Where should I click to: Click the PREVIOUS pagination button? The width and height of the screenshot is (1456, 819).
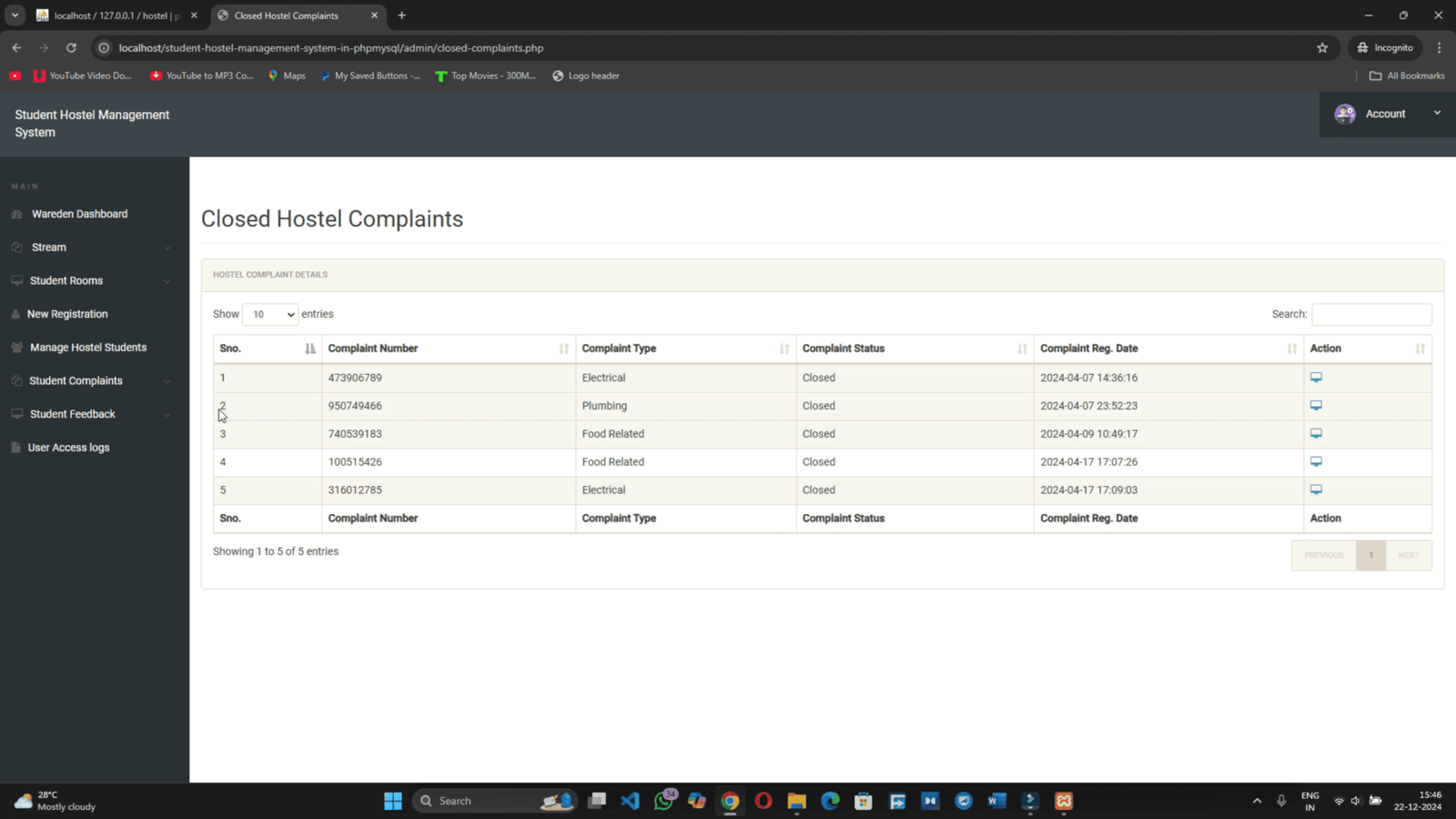pos(1324,554)
